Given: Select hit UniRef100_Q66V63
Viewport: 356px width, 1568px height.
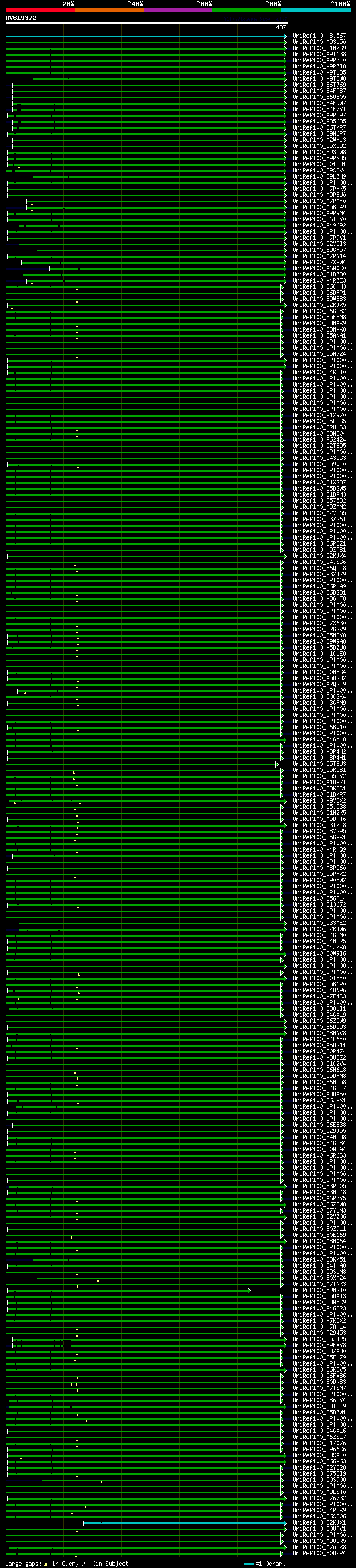Looking at the screenshot, I should pos(319,1461).
